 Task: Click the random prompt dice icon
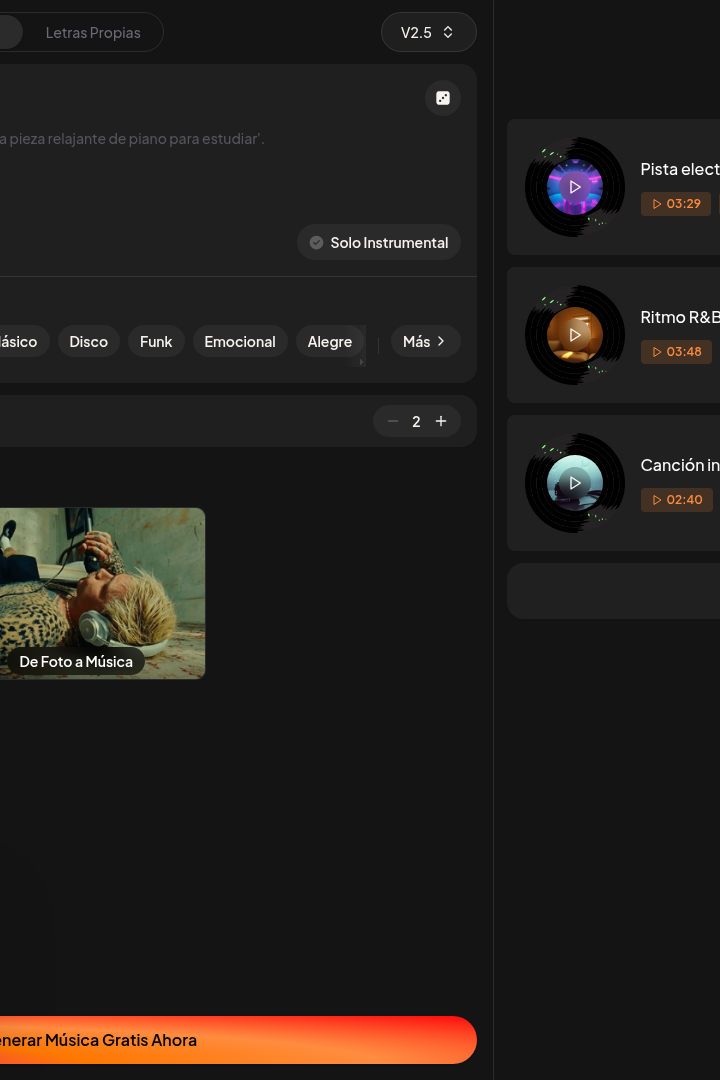pyautogui.click(x=443, y=98)
